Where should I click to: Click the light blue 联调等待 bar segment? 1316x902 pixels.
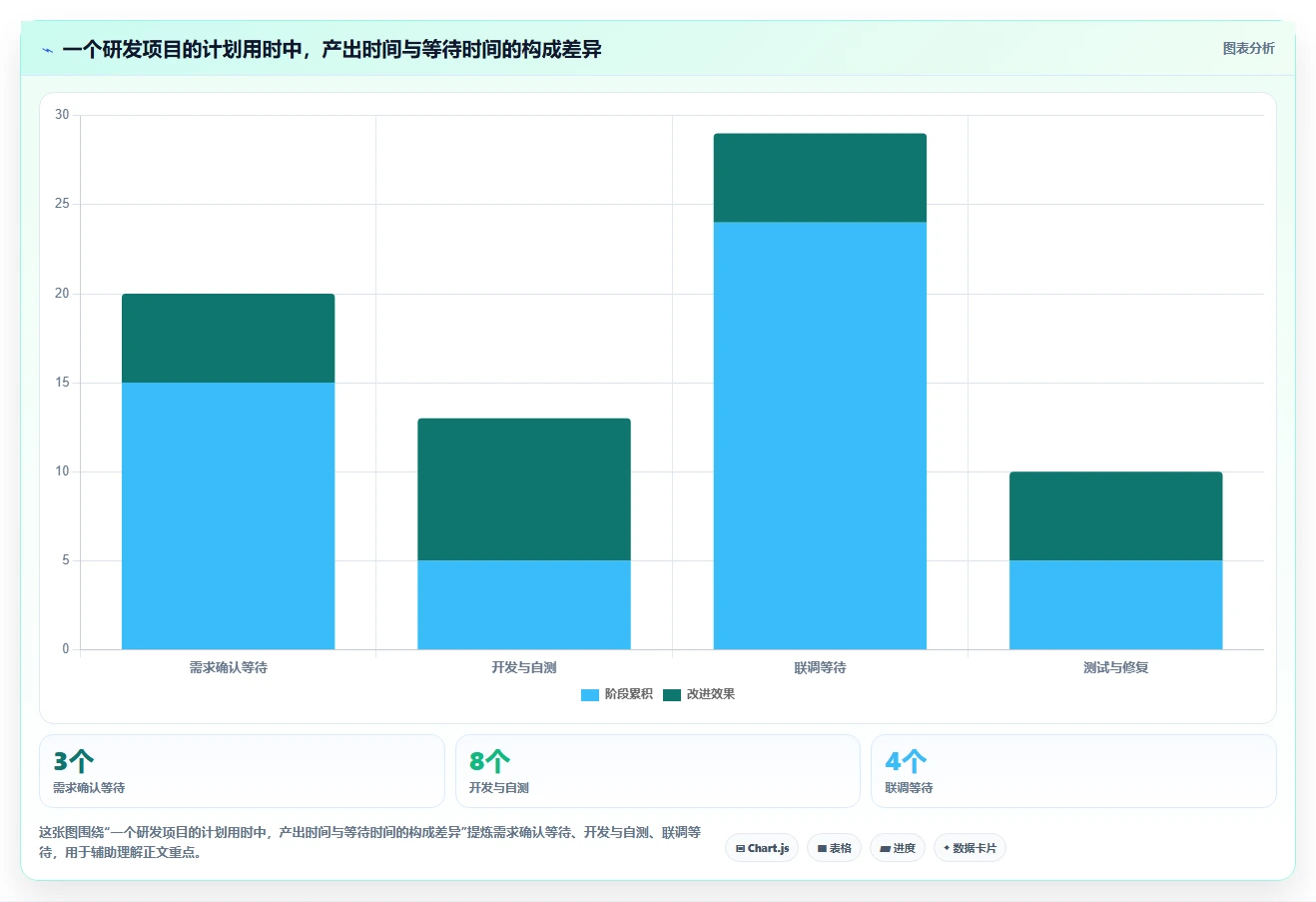(820, 436)
